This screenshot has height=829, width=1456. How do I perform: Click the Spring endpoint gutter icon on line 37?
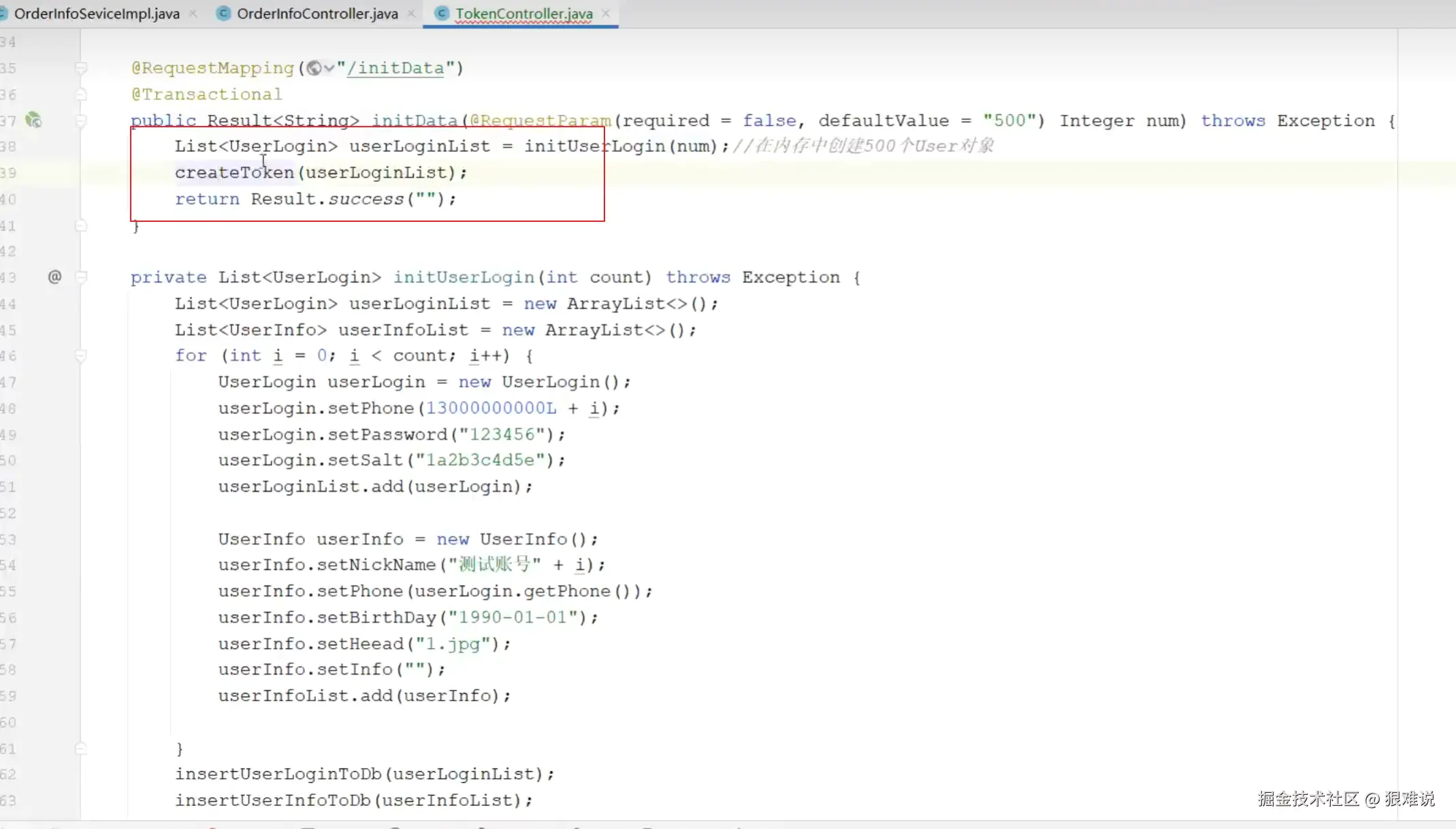tap(33, 120)
